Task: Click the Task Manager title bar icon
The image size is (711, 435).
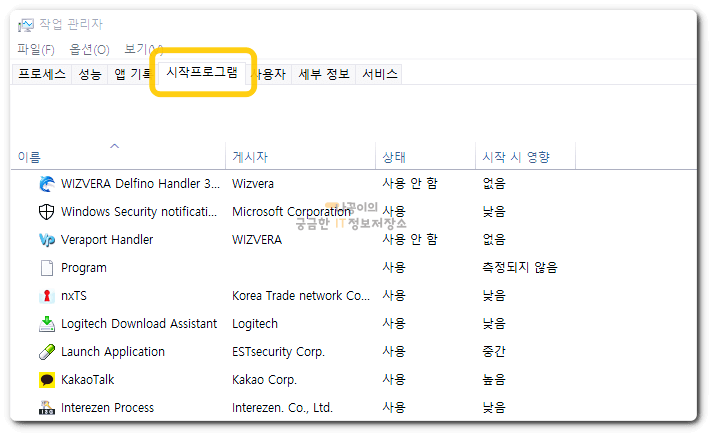Action: click(x=26, y=25)
